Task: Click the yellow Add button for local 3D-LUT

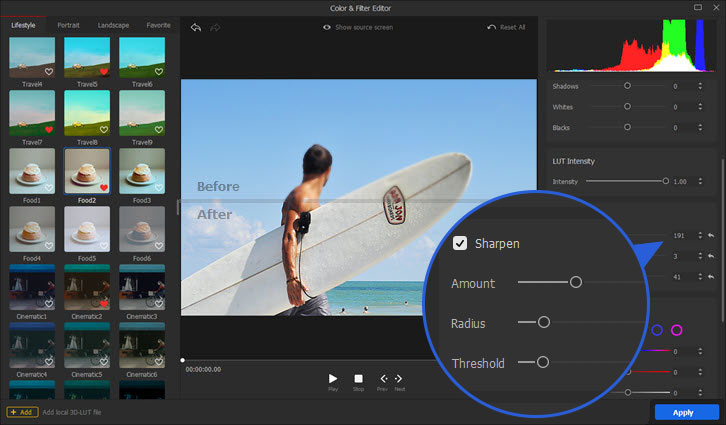Action: 22,412
